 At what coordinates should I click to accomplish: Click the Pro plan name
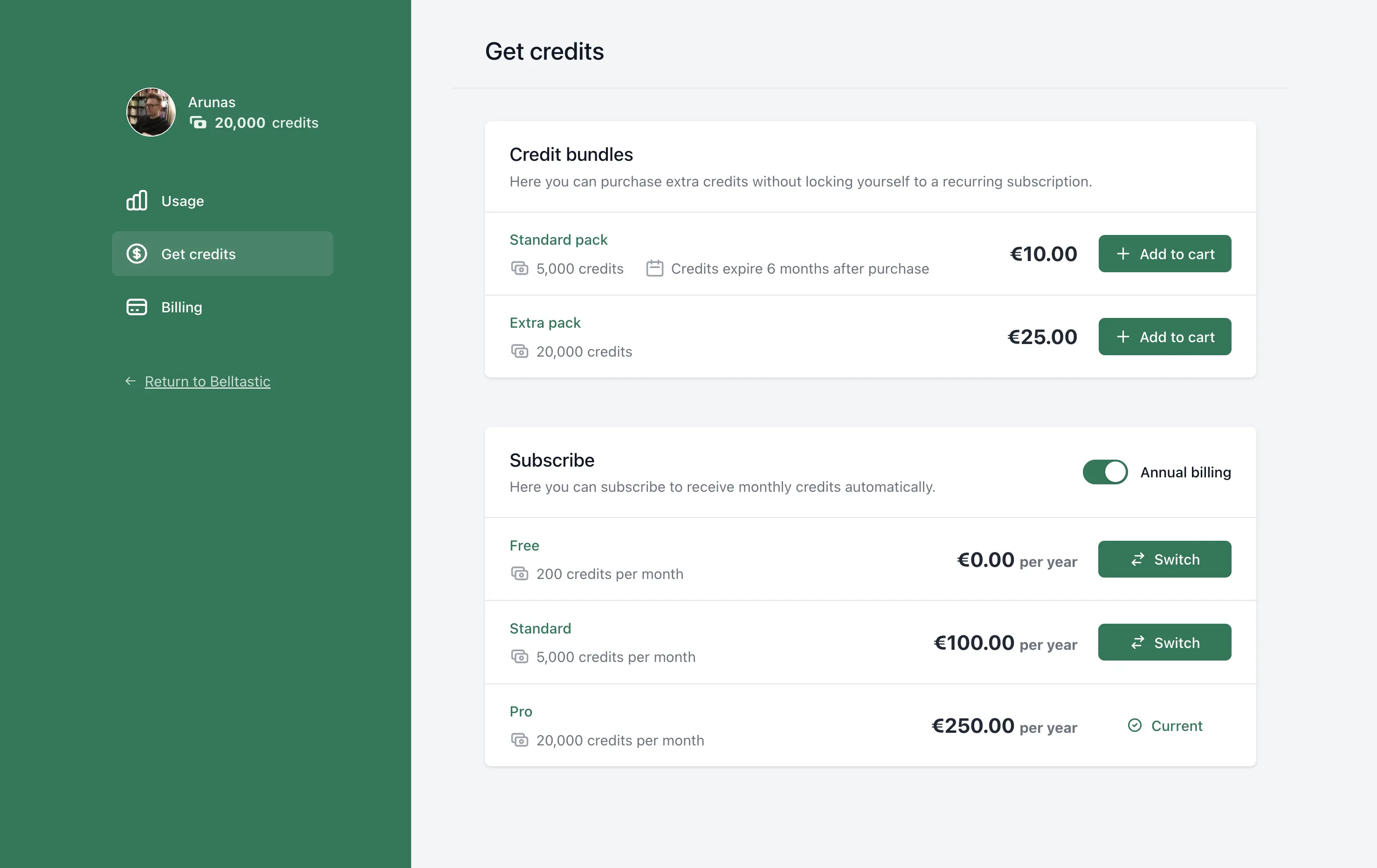[520, 711]
